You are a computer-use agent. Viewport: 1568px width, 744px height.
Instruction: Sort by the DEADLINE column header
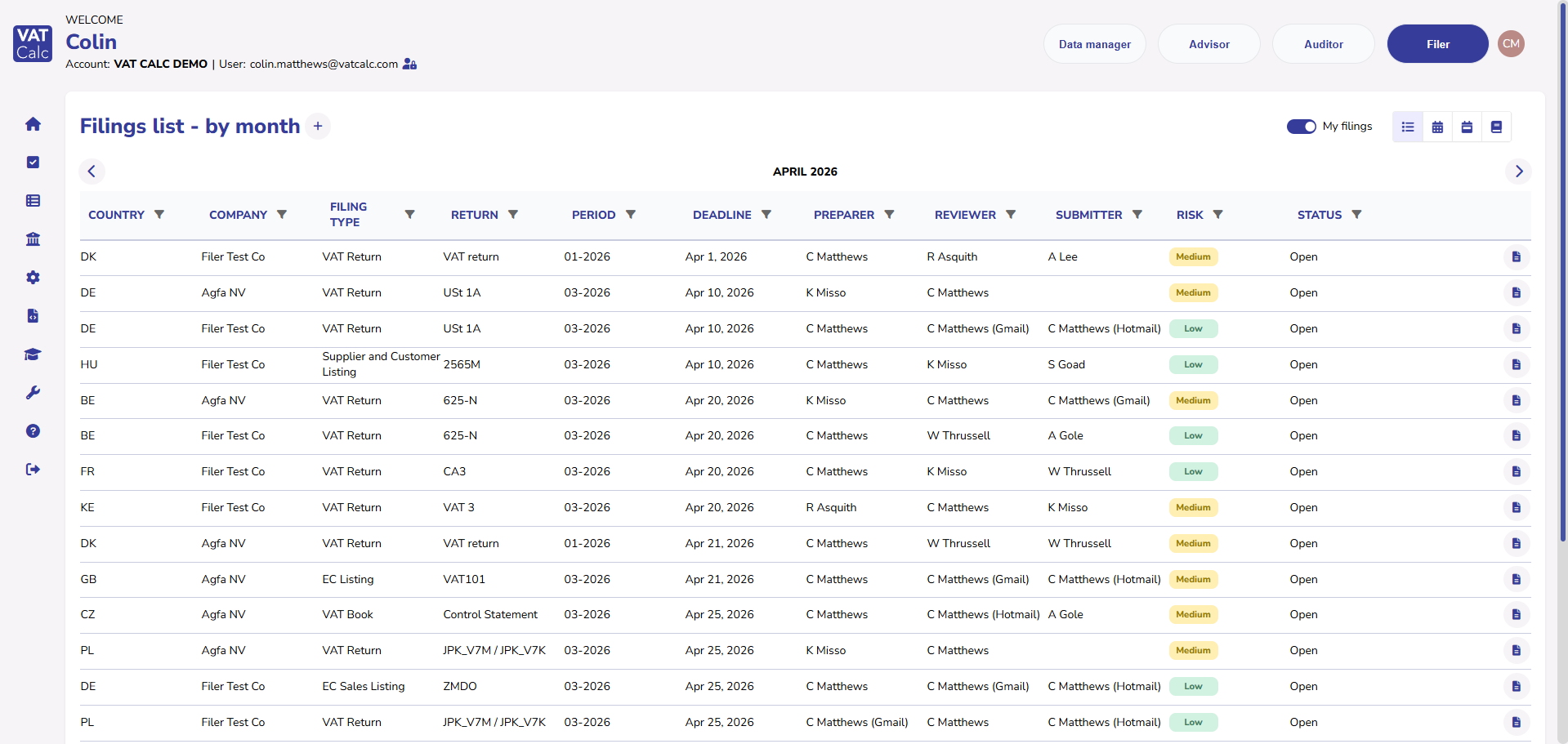tap(722, 215)
